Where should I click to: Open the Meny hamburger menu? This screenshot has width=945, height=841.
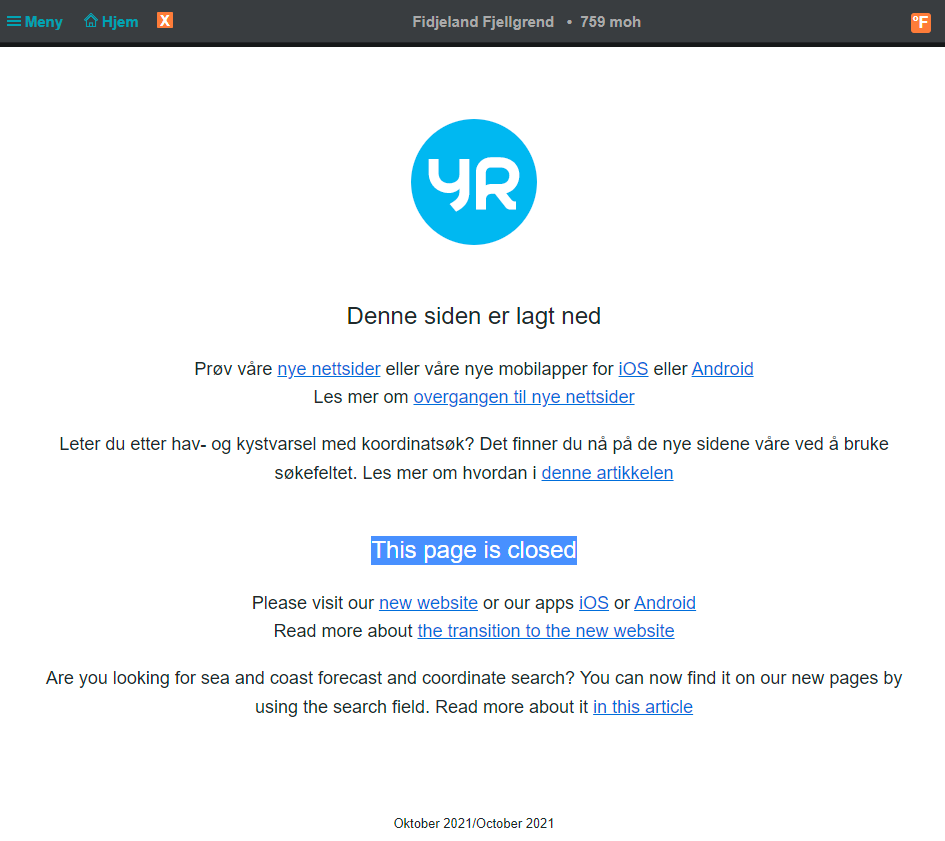[x=34, y=22]
